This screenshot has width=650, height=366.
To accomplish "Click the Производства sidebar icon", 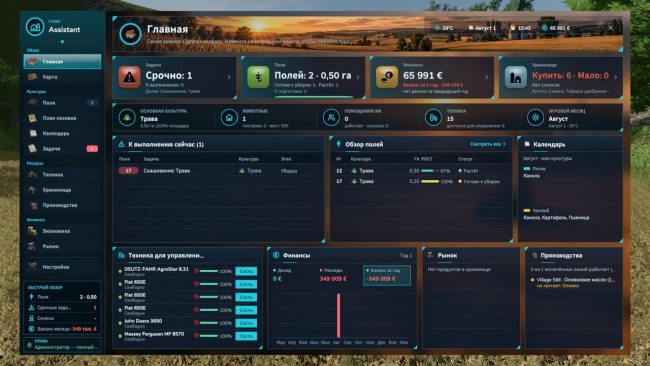I will pyautogui.click(x=32, y=205).
